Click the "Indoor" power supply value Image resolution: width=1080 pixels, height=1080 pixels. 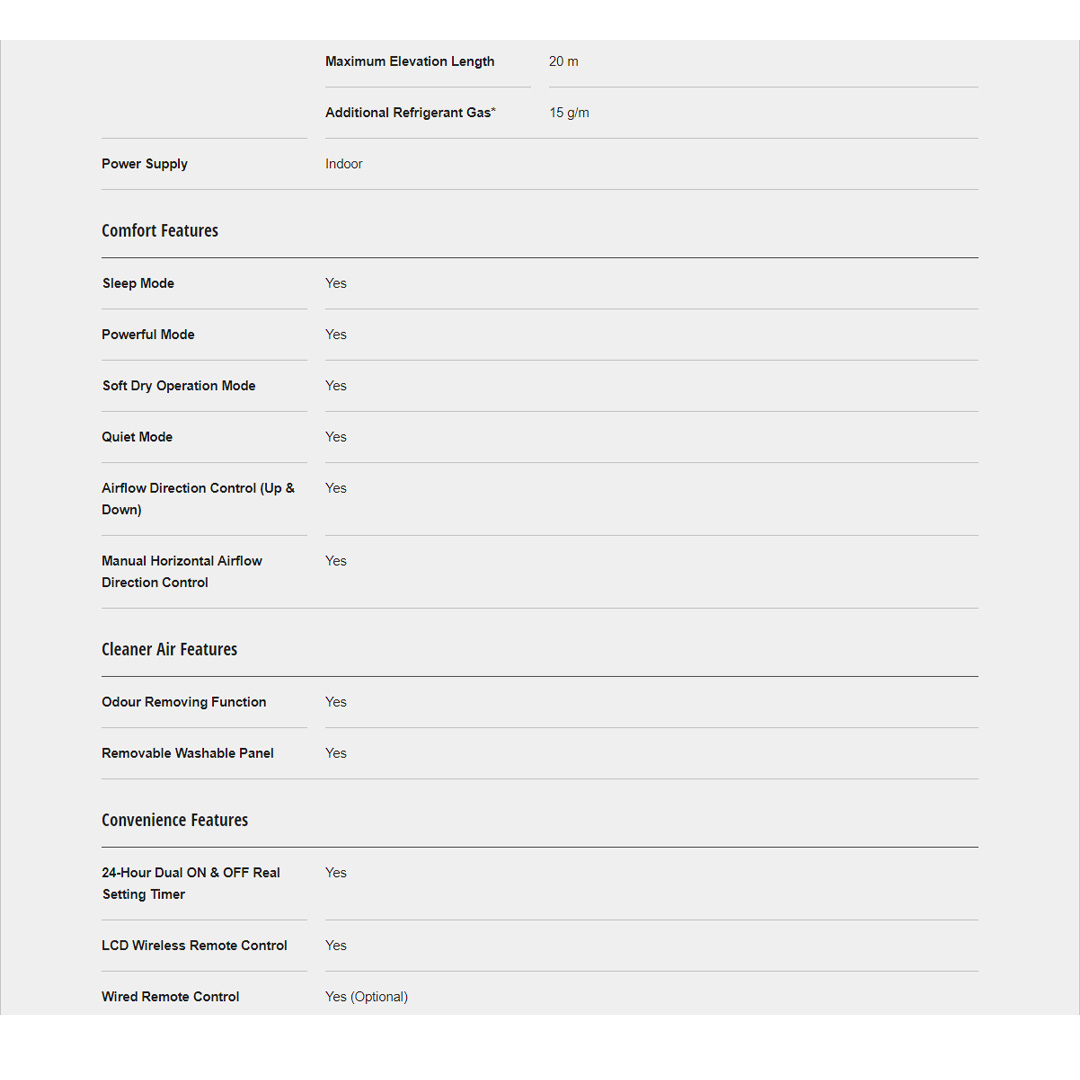(344, 164)
